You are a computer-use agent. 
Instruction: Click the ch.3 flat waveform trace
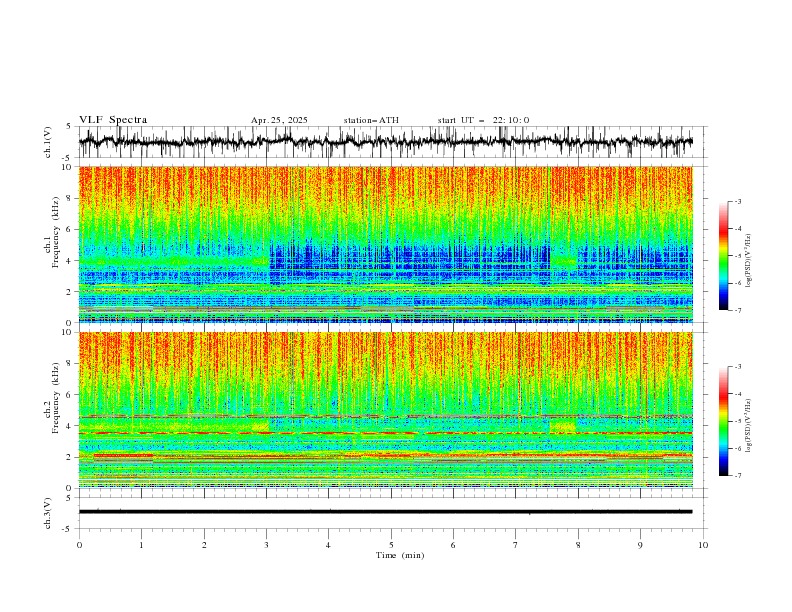tap(385, 512)
